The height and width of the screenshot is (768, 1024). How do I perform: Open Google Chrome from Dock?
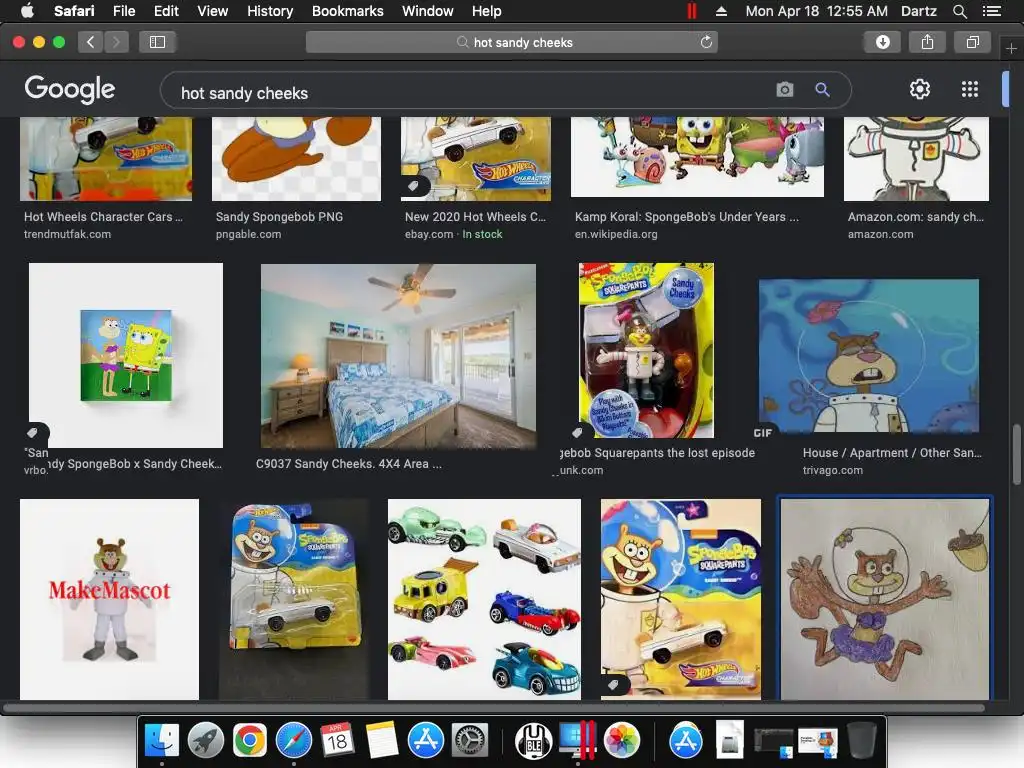click(249, 741)
